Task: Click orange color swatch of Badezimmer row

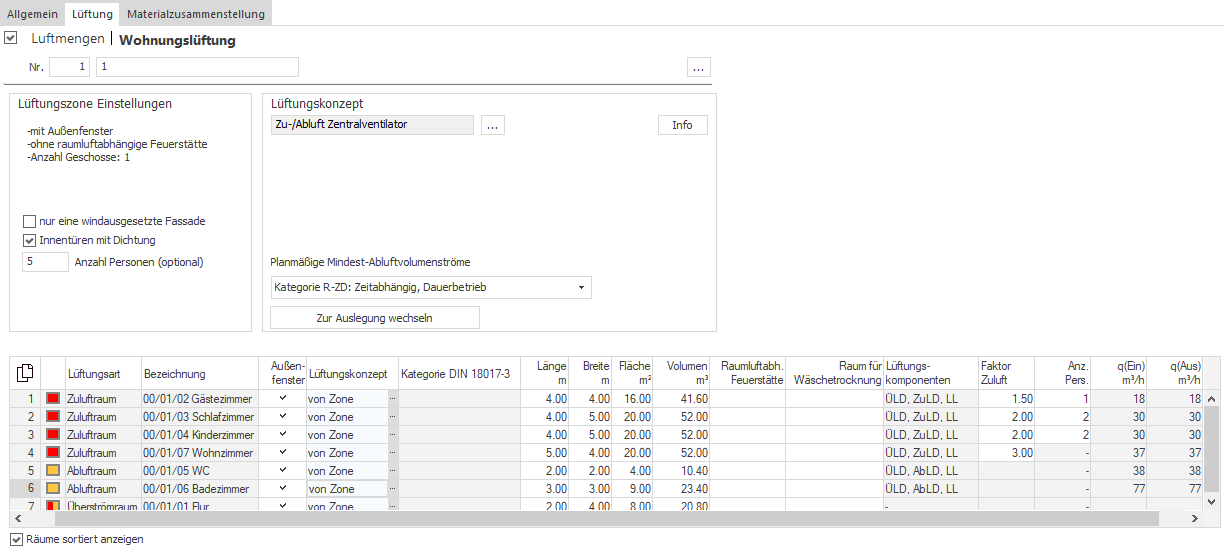Action: [x=53, y=488]
